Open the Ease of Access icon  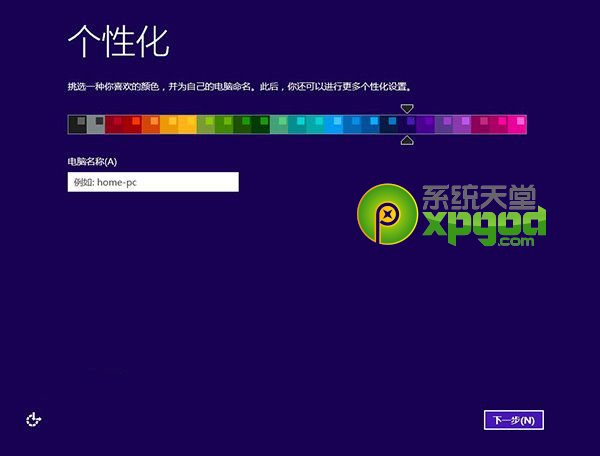coord(35,419)
